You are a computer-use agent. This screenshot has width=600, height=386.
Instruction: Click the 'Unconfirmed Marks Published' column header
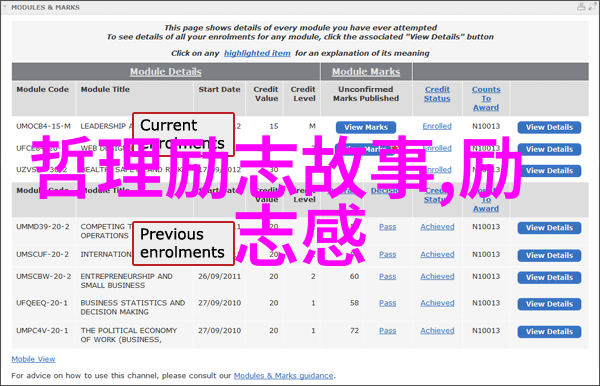[366, 94]
